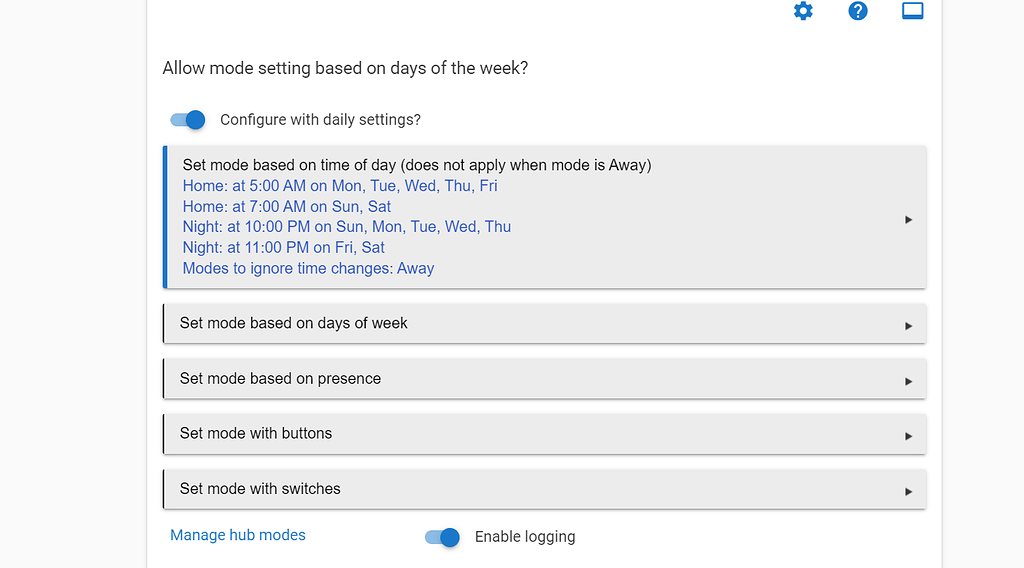Image resolution: width=1024 pixels, height=568 pixels.
Task: Click arrow on buttons row
Action: pyautogui.click(x=908, y=436)
